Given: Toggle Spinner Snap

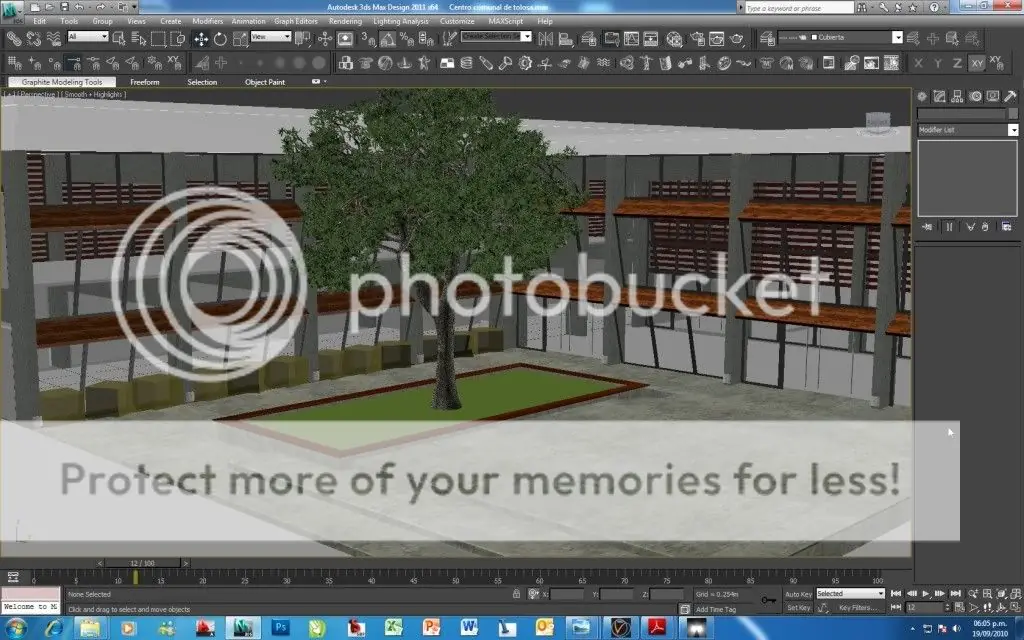Looking at the screenshot, I should [426, 39].
